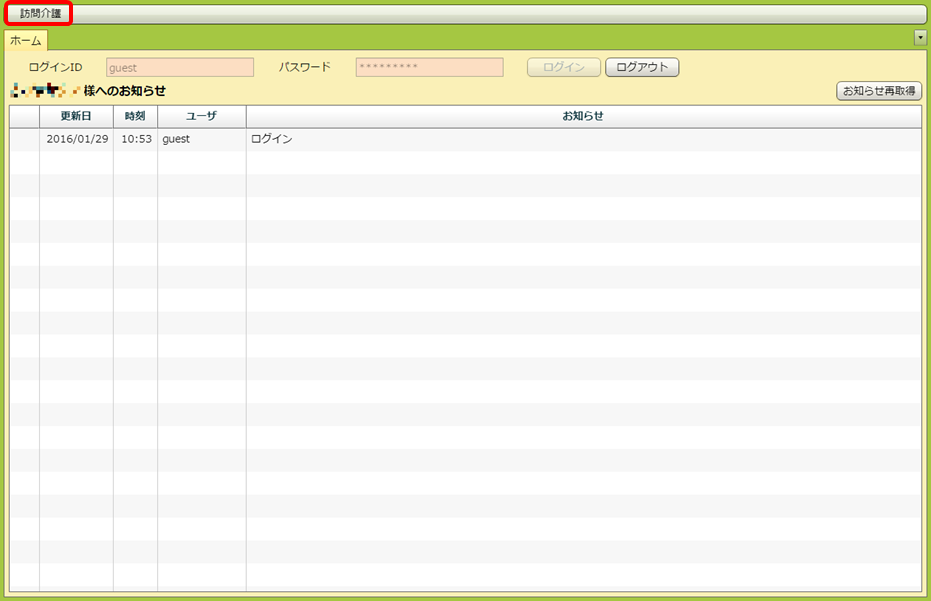Select the guest cell in the table row

point(176,139)
